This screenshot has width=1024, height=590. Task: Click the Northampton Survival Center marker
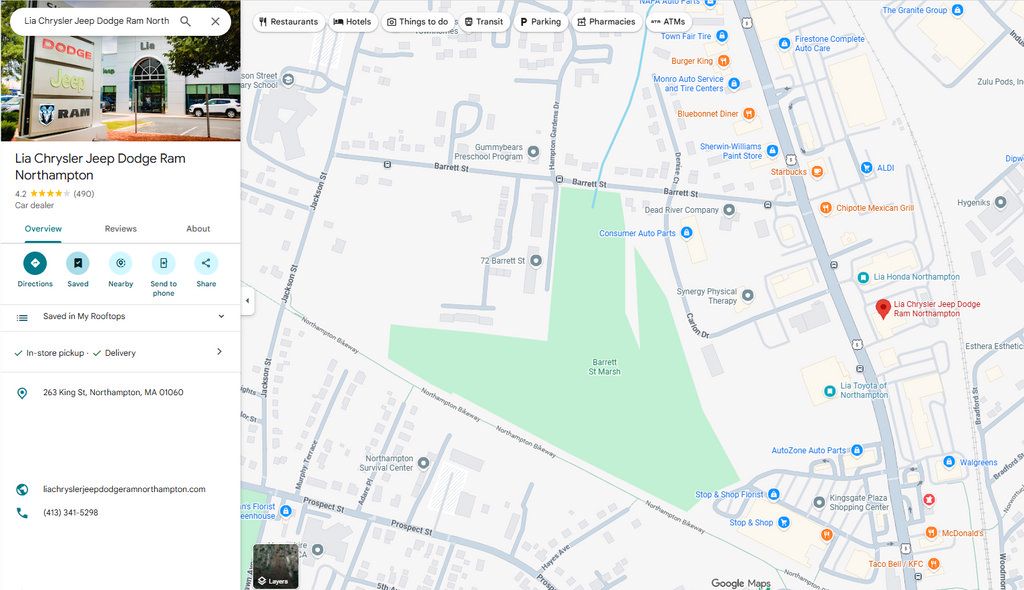click(423, 463)
